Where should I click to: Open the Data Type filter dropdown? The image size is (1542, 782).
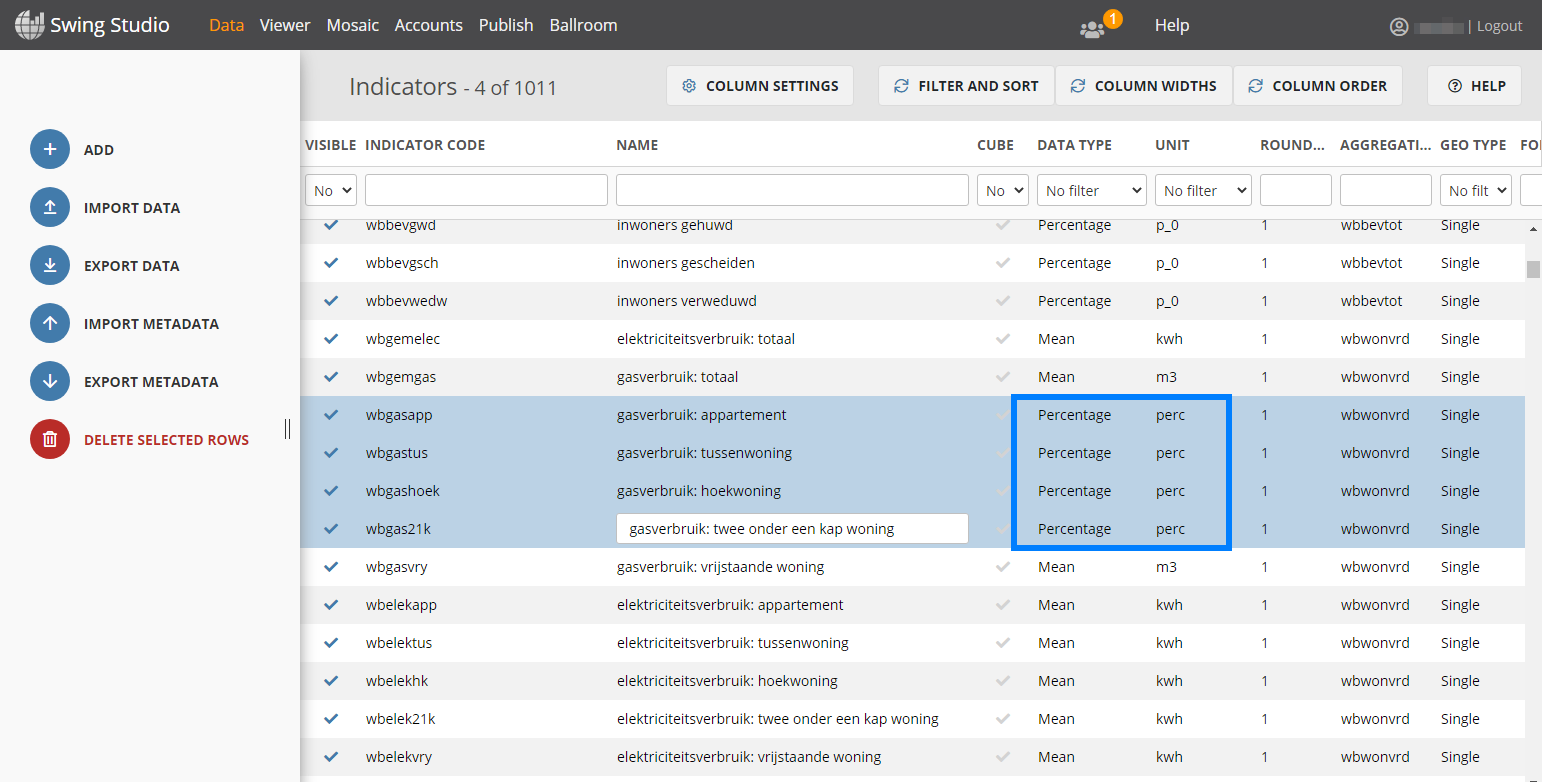coord(1092,190)
